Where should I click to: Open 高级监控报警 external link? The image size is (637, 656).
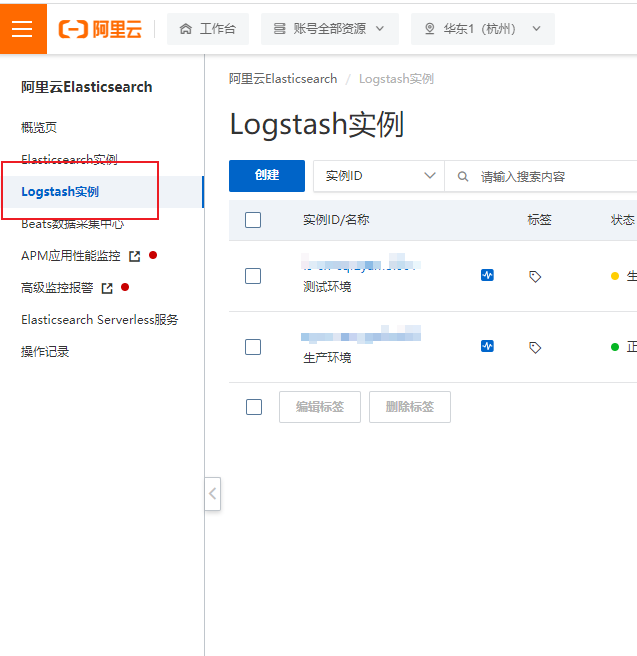point(67,288)
